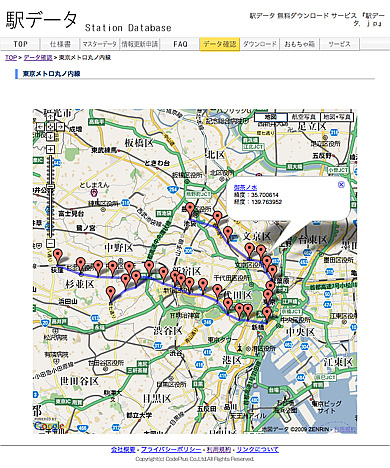This screenshot has width=390, height=468.
Task: Pan the map down with the arrow
Action: pos(50,137)
